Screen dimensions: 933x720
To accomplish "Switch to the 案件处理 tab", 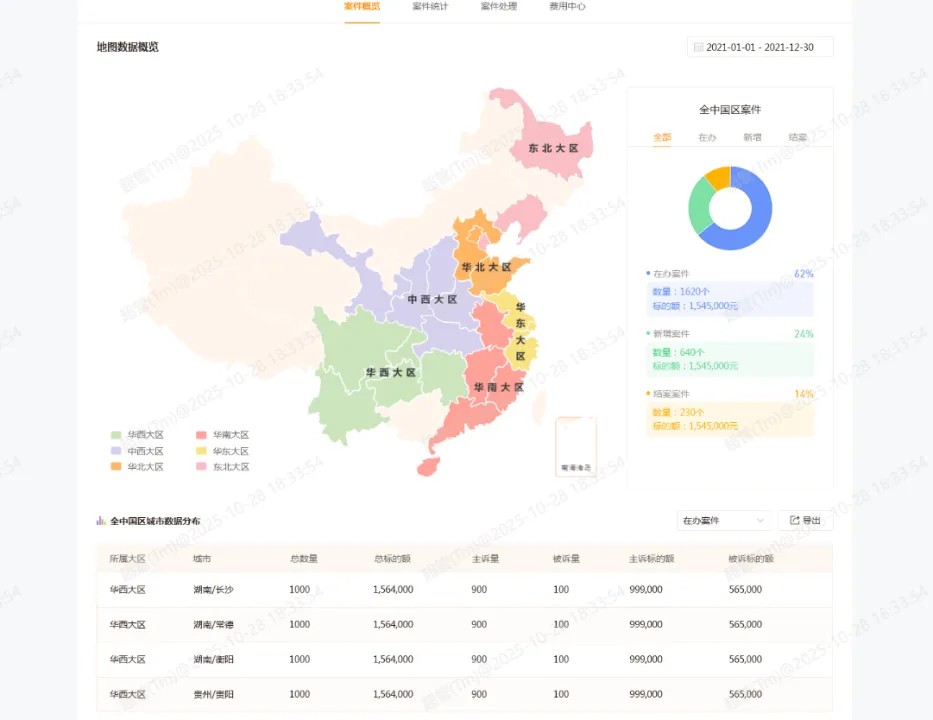I will [498, 7].
